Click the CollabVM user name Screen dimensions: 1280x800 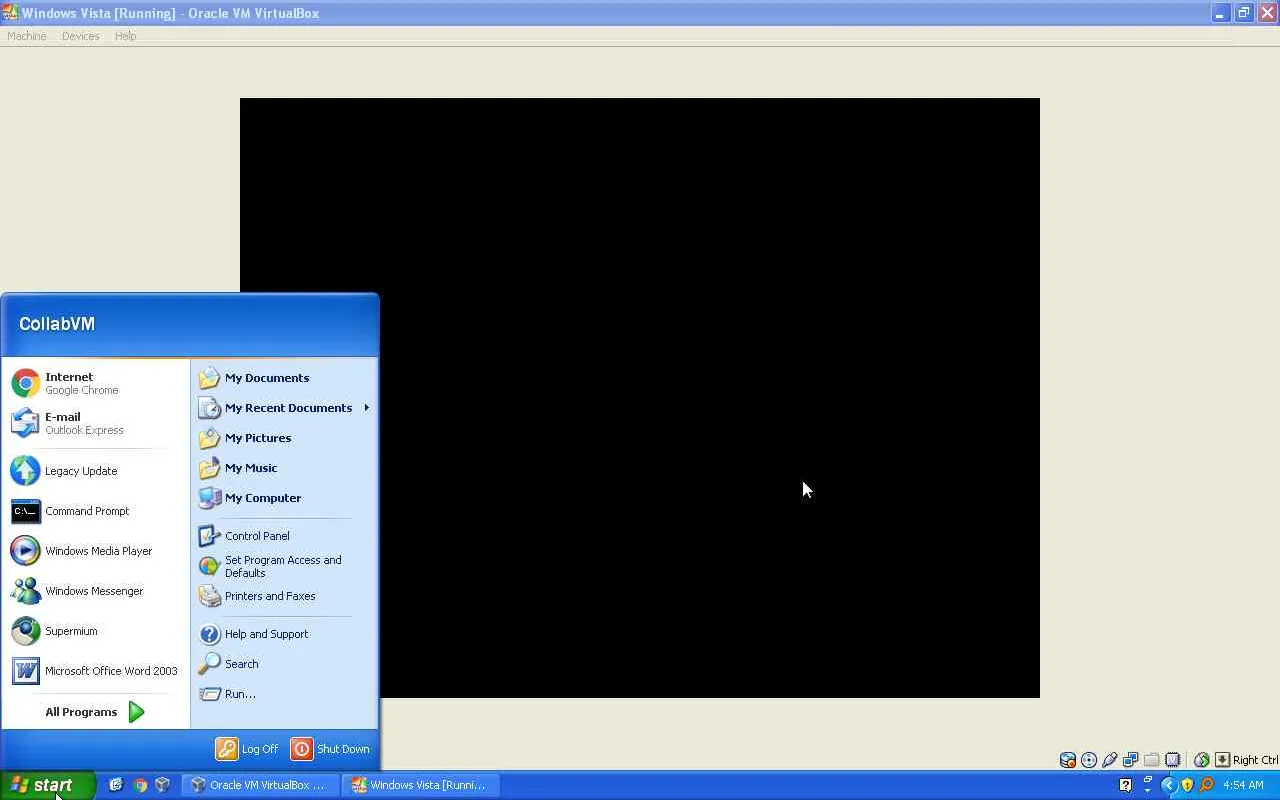(x=57, y=324)
